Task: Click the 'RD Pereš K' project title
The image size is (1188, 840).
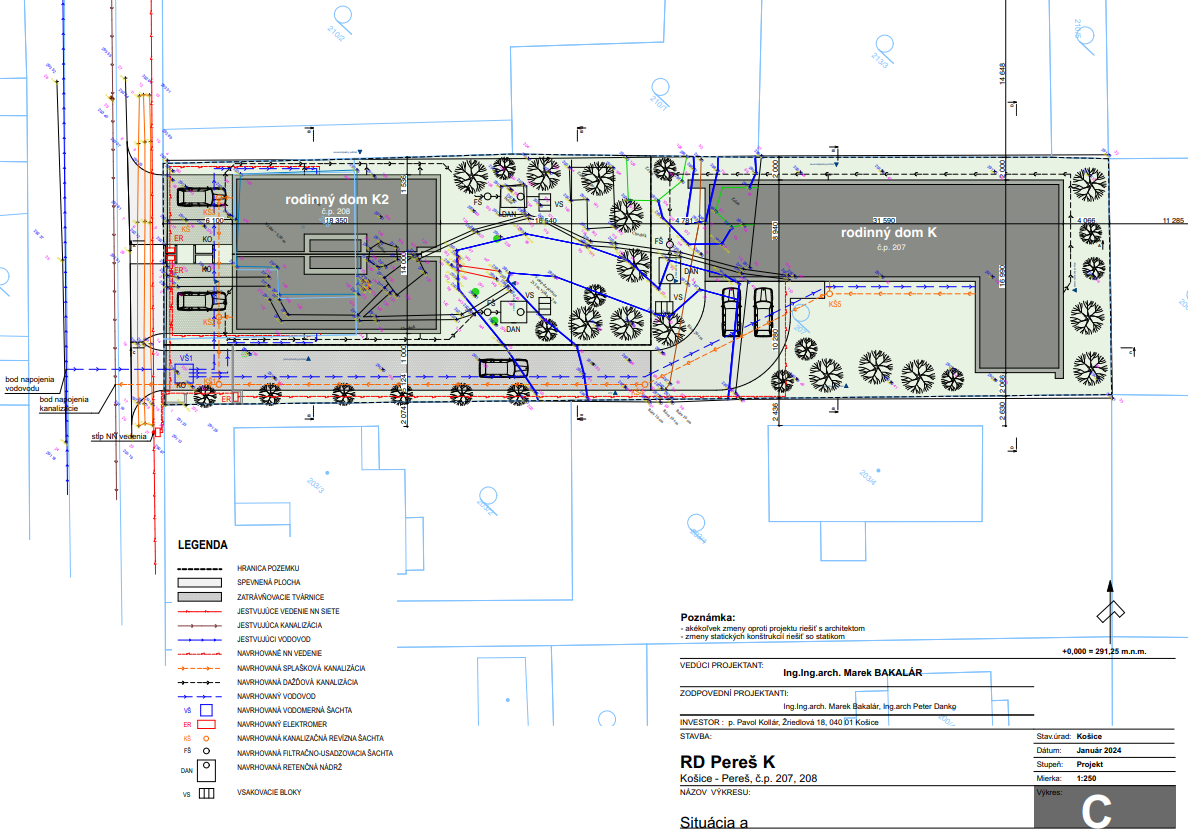Action: [720, 761]
